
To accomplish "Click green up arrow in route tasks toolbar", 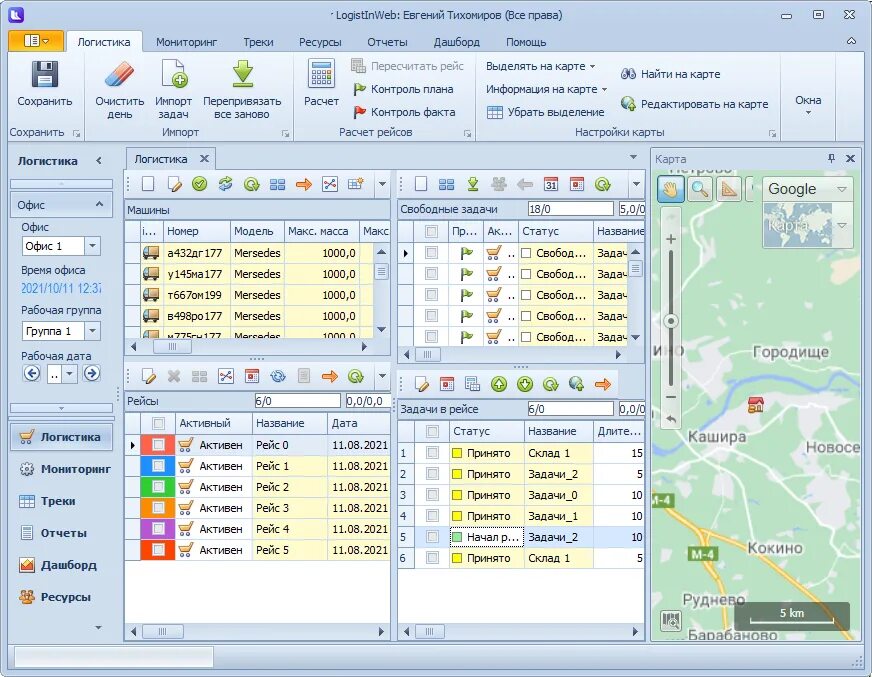I will [499, 384].
